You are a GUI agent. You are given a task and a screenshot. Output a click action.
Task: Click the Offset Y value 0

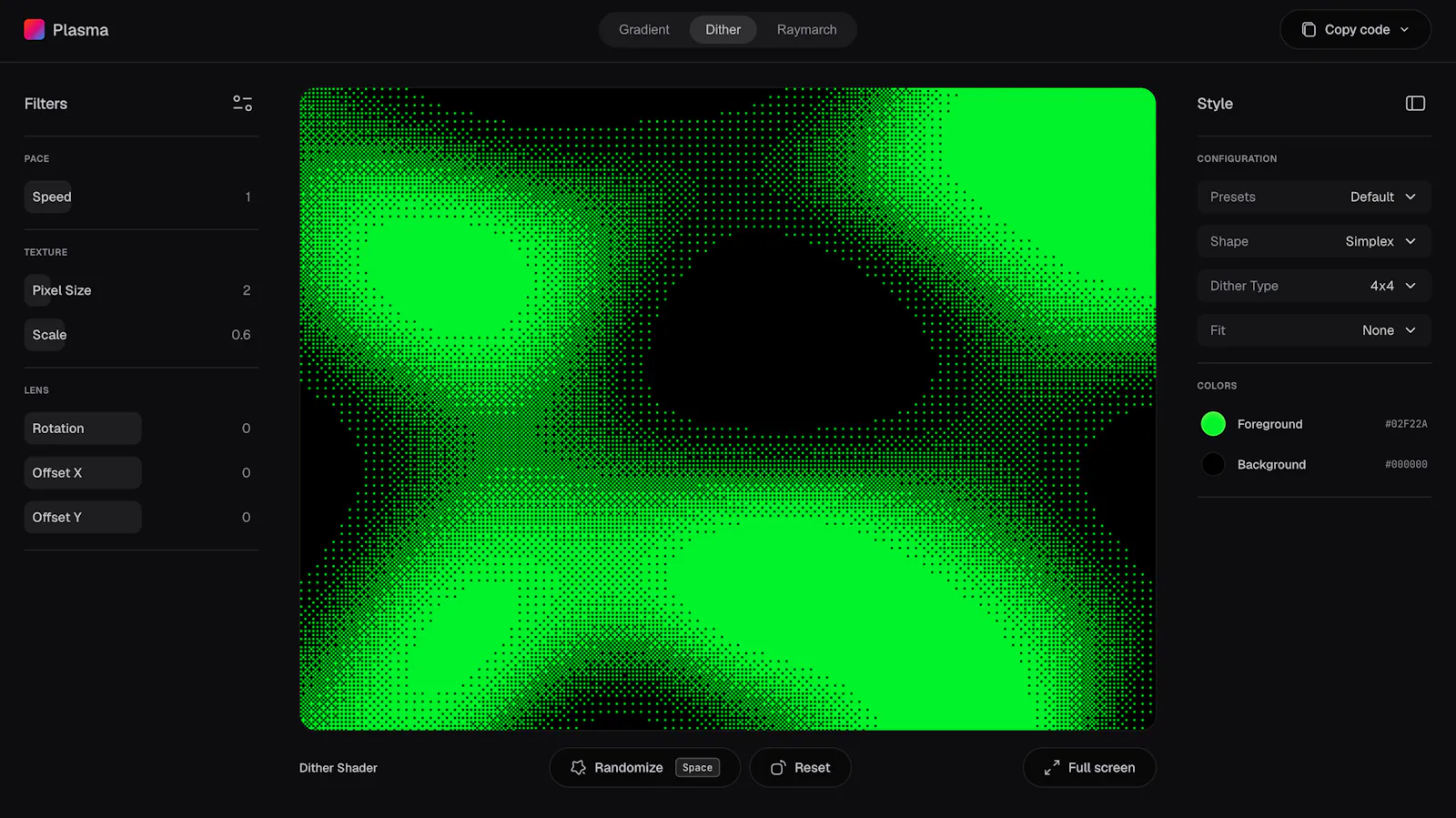246,518
